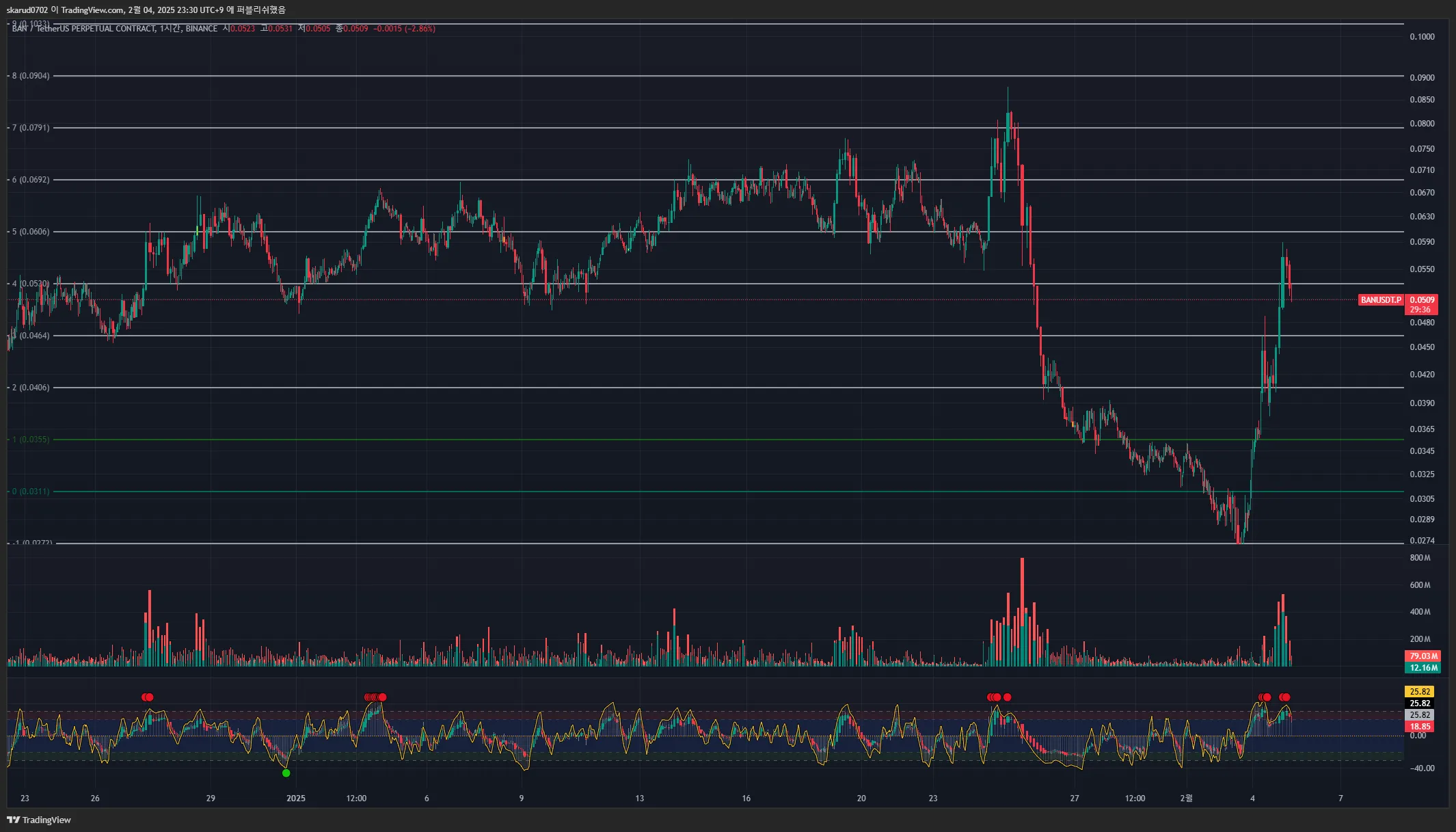Click the 29:36 candle countdown timer
The width and height of the screenshot is (1456, 832).
point(1420,310)
